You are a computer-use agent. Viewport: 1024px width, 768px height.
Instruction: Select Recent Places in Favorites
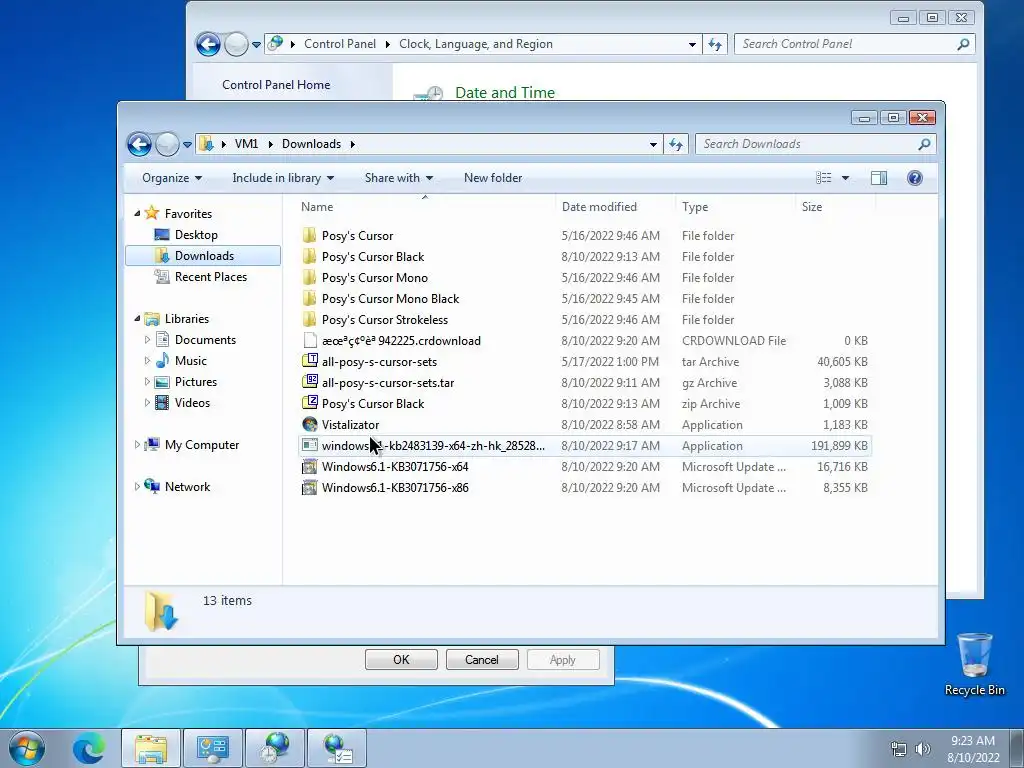(210, 276)
